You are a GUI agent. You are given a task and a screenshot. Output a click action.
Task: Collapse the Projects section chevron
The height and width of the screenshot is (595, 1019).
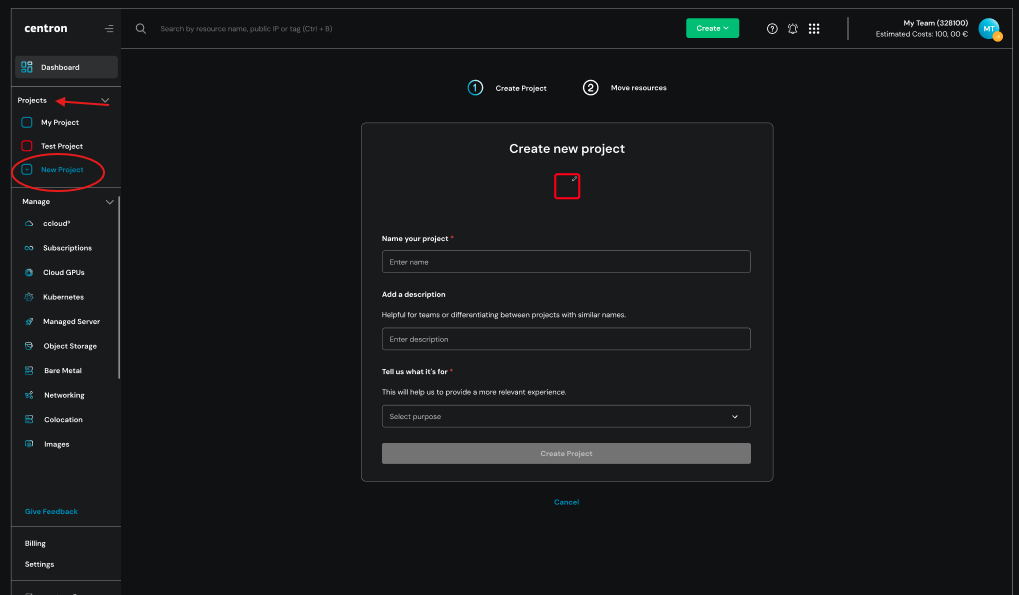point(105,101)
